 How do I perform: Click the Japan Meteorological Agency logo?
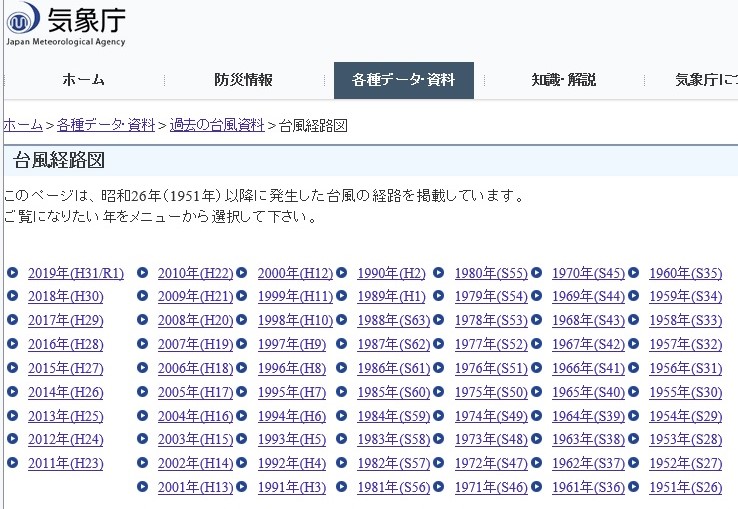[66, 24]
